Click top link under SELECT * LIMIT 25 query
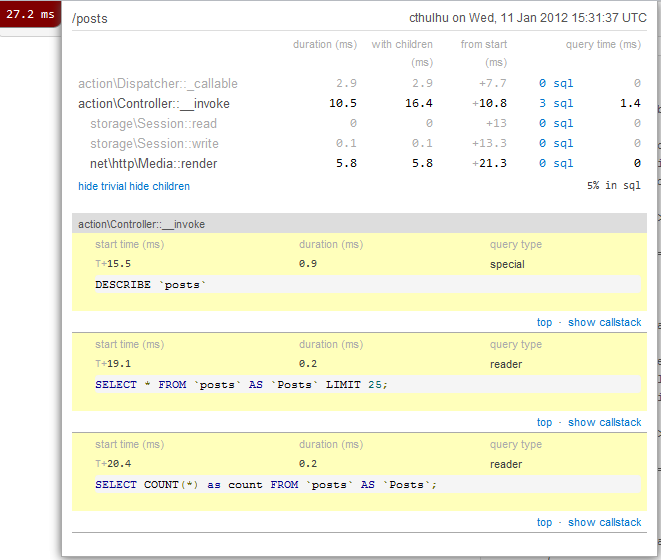The image size is (661, 560). [x=544, y=423]
